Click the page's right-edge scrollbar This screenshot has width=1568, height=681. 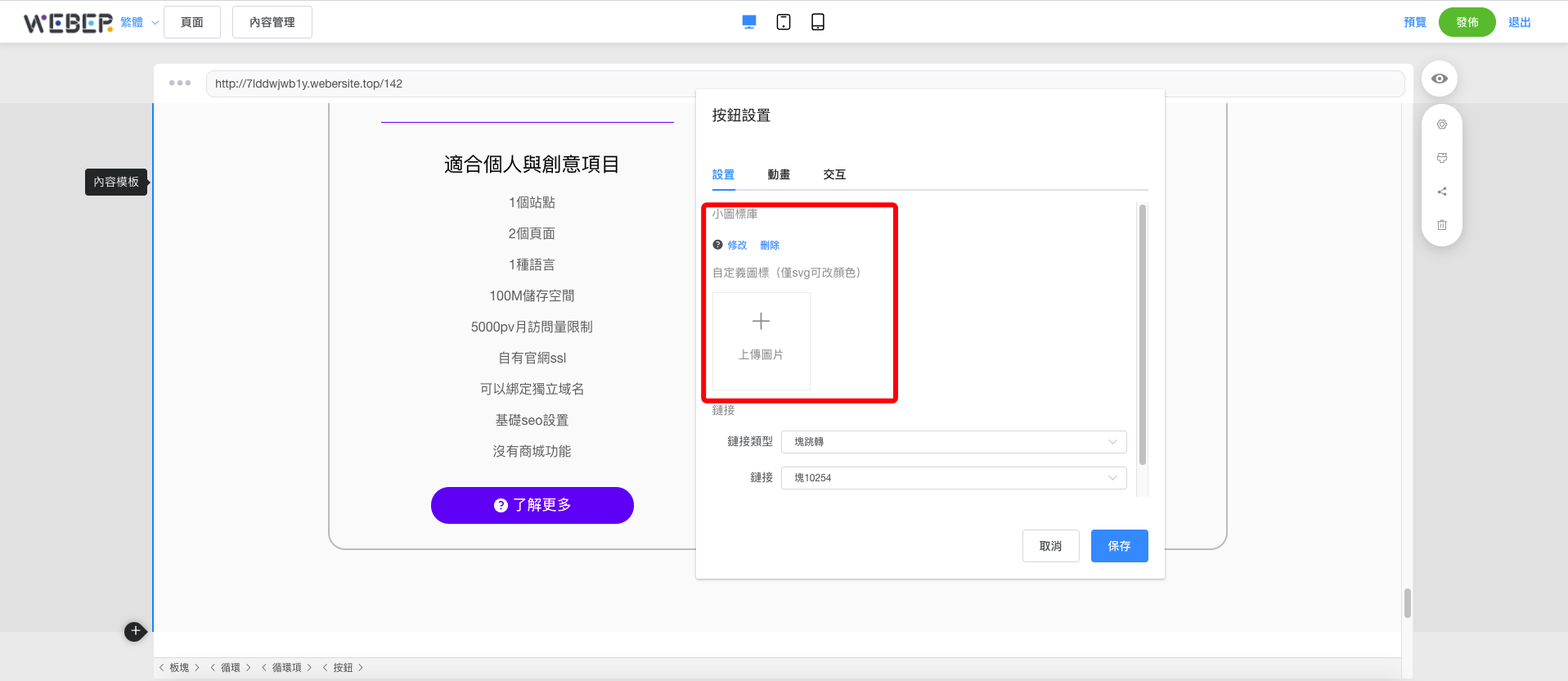pos(1408,603)
